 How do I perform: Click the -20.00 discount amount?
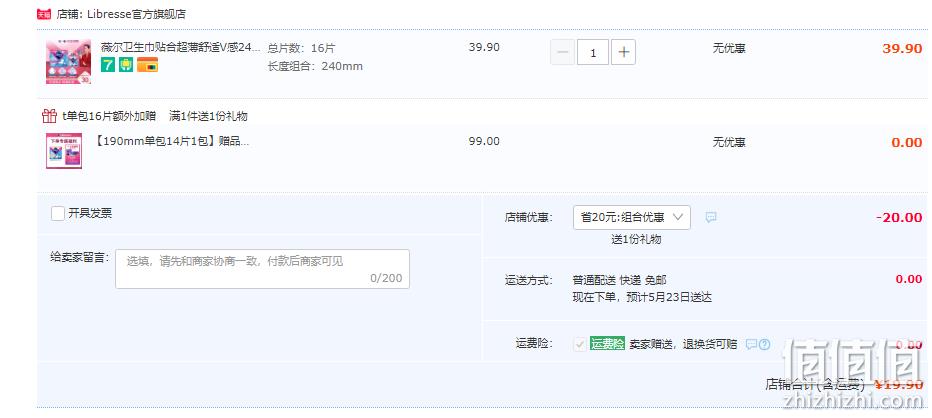click(x=899, y=218)
